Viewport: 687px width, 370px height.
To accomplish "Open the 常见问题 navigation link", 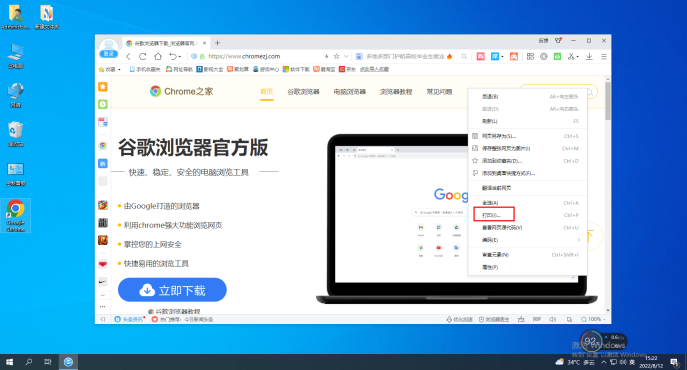I will (439, 92).
